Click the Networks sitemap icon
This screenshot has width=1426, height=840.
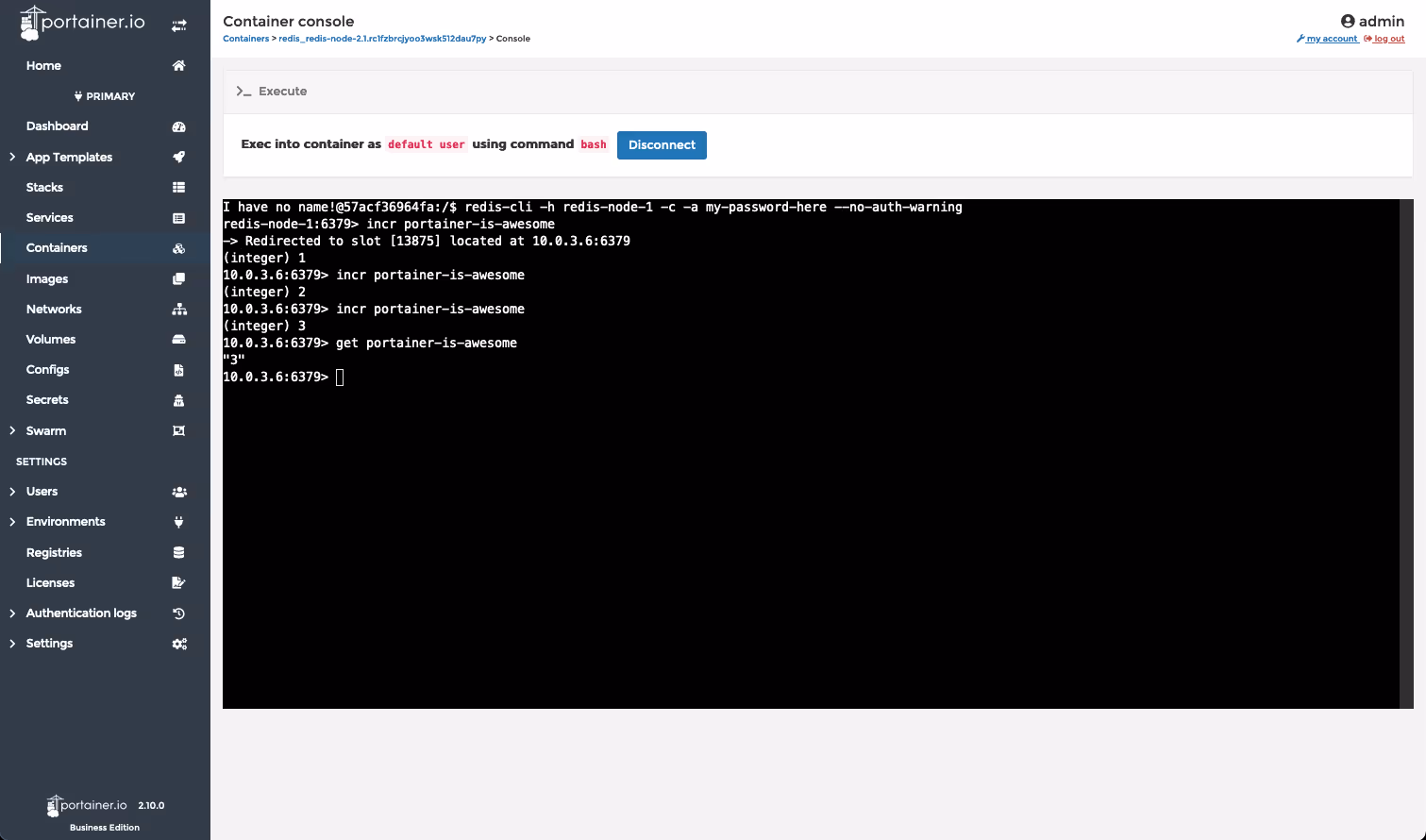179,310
